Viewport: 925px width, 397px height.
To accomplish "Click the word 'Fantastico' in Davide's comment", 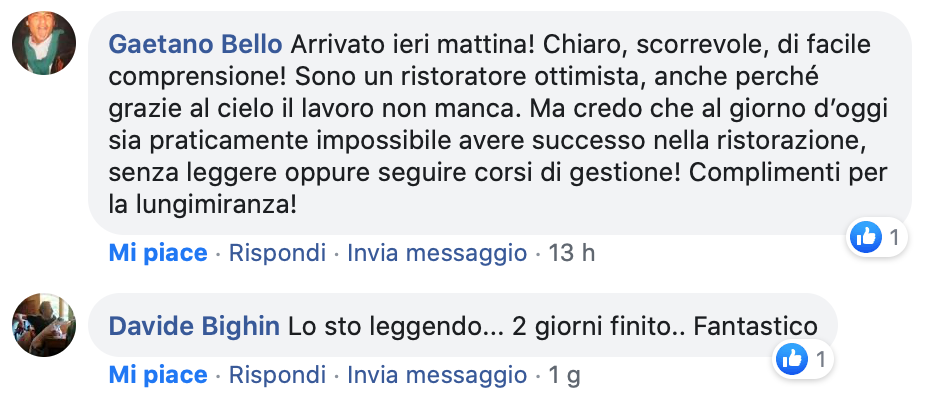I will 755,326.
